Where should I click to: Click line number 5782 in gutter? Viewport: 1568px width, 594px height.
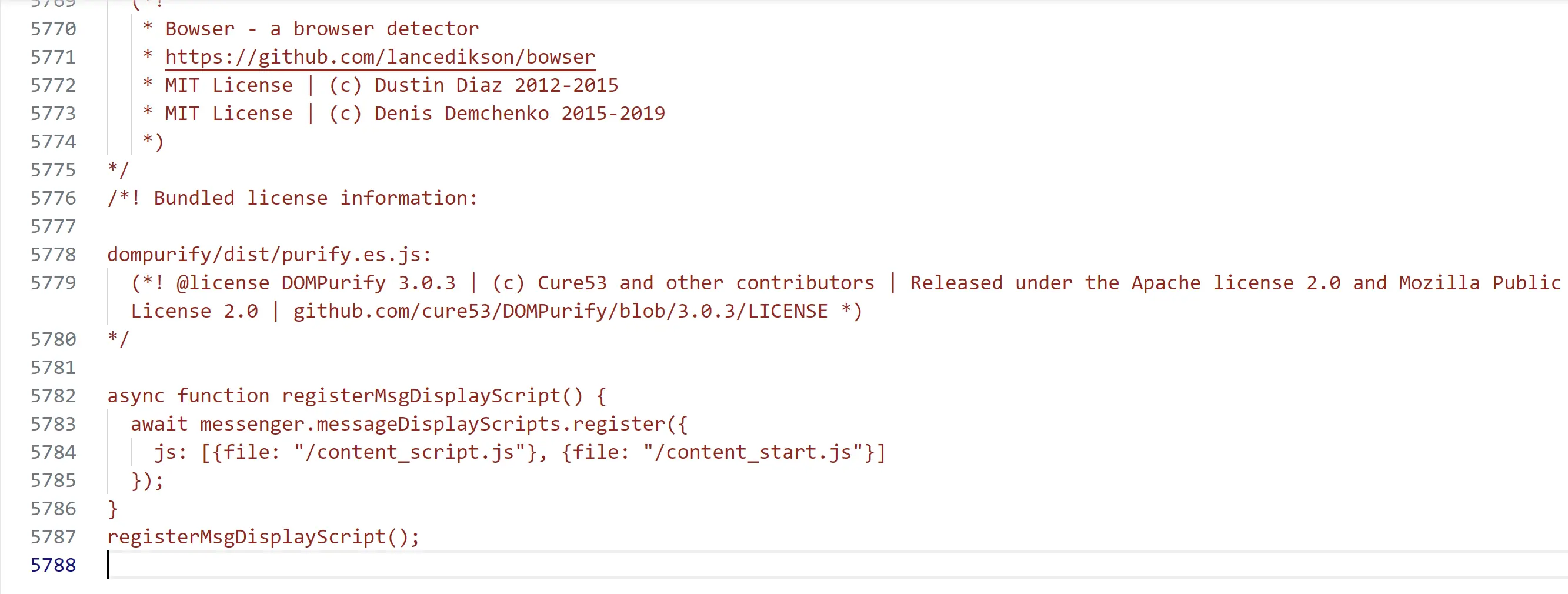coord(54,396)
